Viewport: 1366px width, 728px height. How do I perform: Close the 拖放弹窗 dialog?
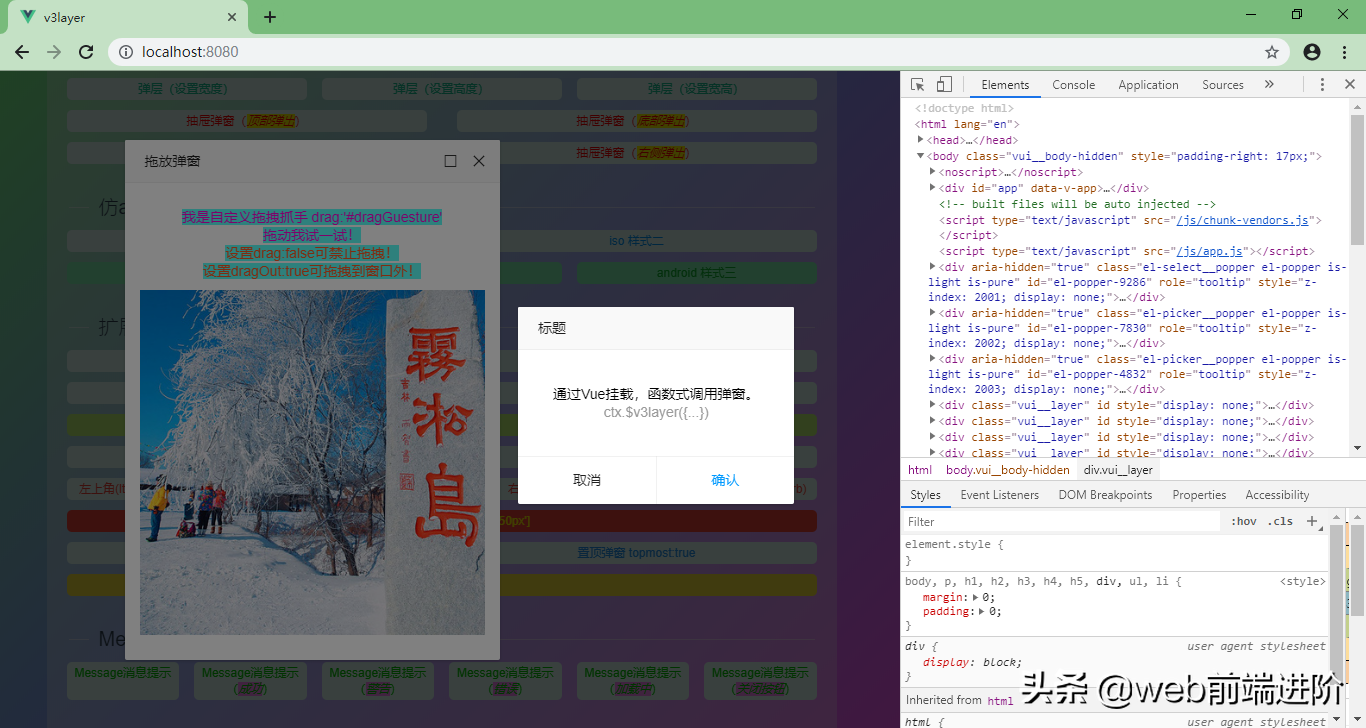pos(479,161)
